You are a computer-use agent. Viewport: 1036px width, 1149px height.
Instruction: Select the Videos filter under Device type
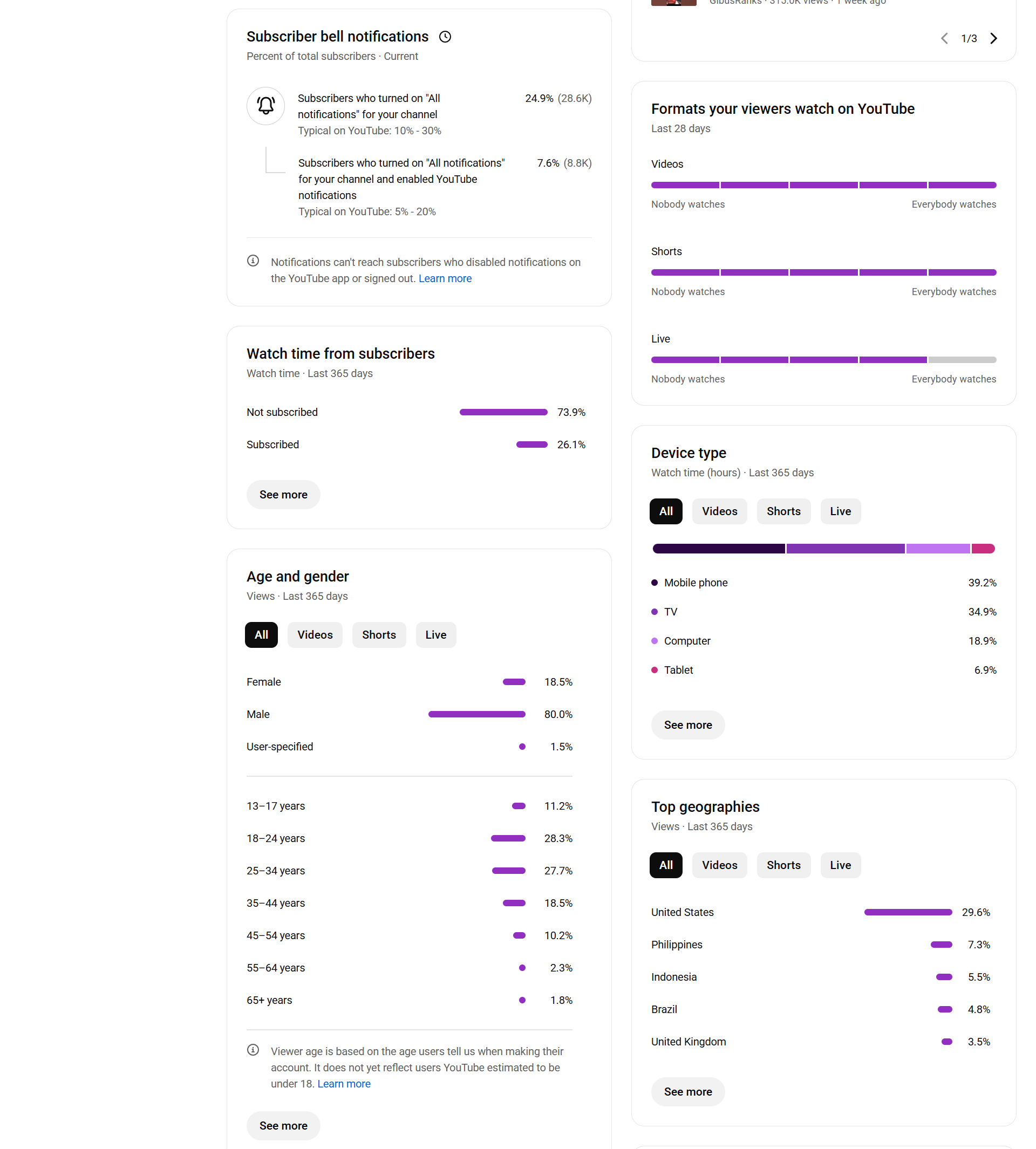click(719, 511)
